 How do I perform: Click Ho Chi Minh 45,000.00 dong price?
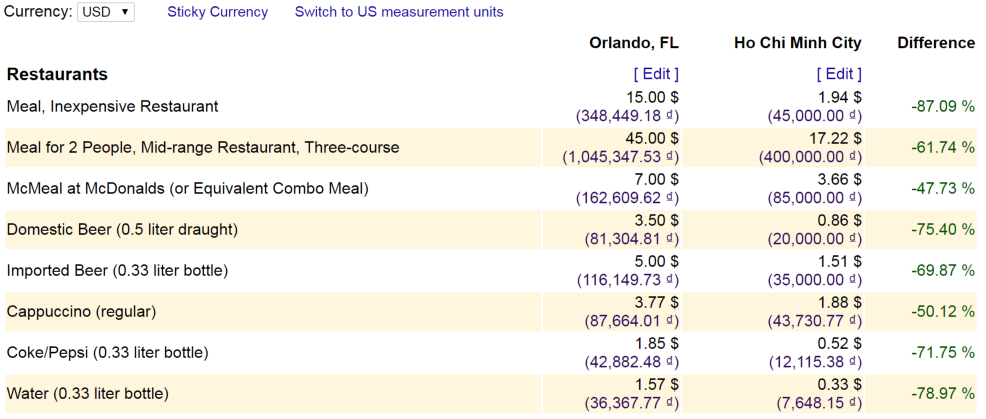tap(814, 116)
